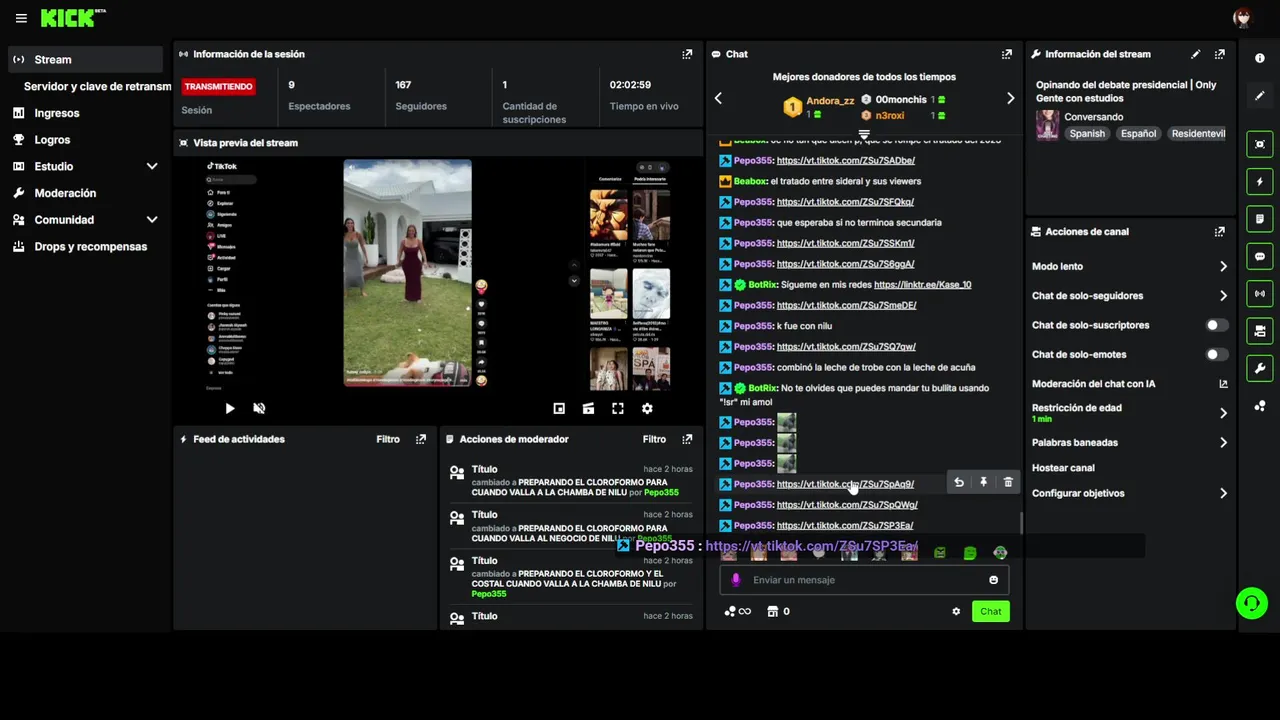Image resolution: width=1280 pixels, height=720 pixels.
Task: Click the Enviar un mensaje input field
Action: [864, 580]
